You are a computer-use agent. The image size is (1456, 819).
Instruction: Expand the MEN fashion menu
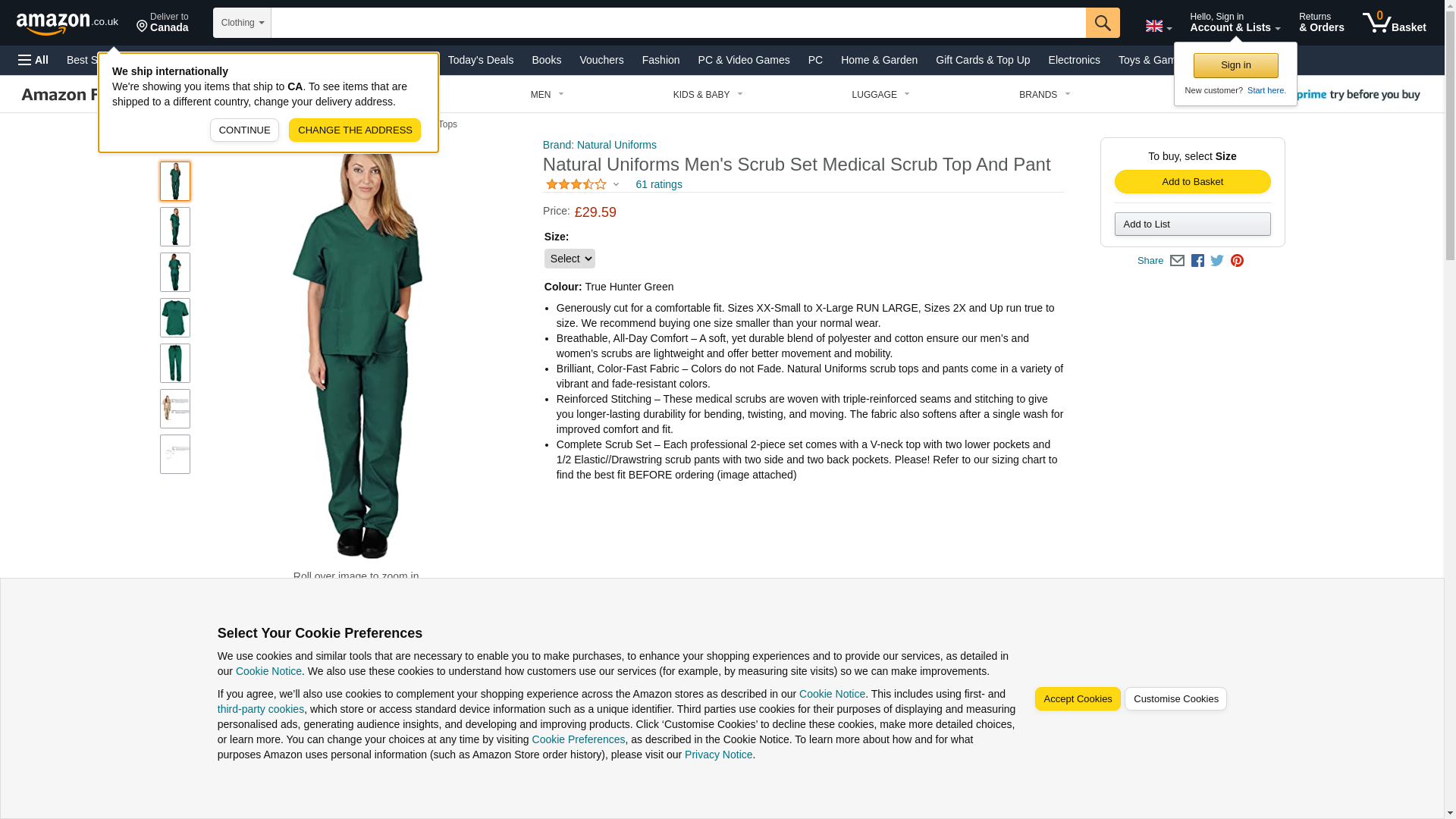tap(547, 95)
